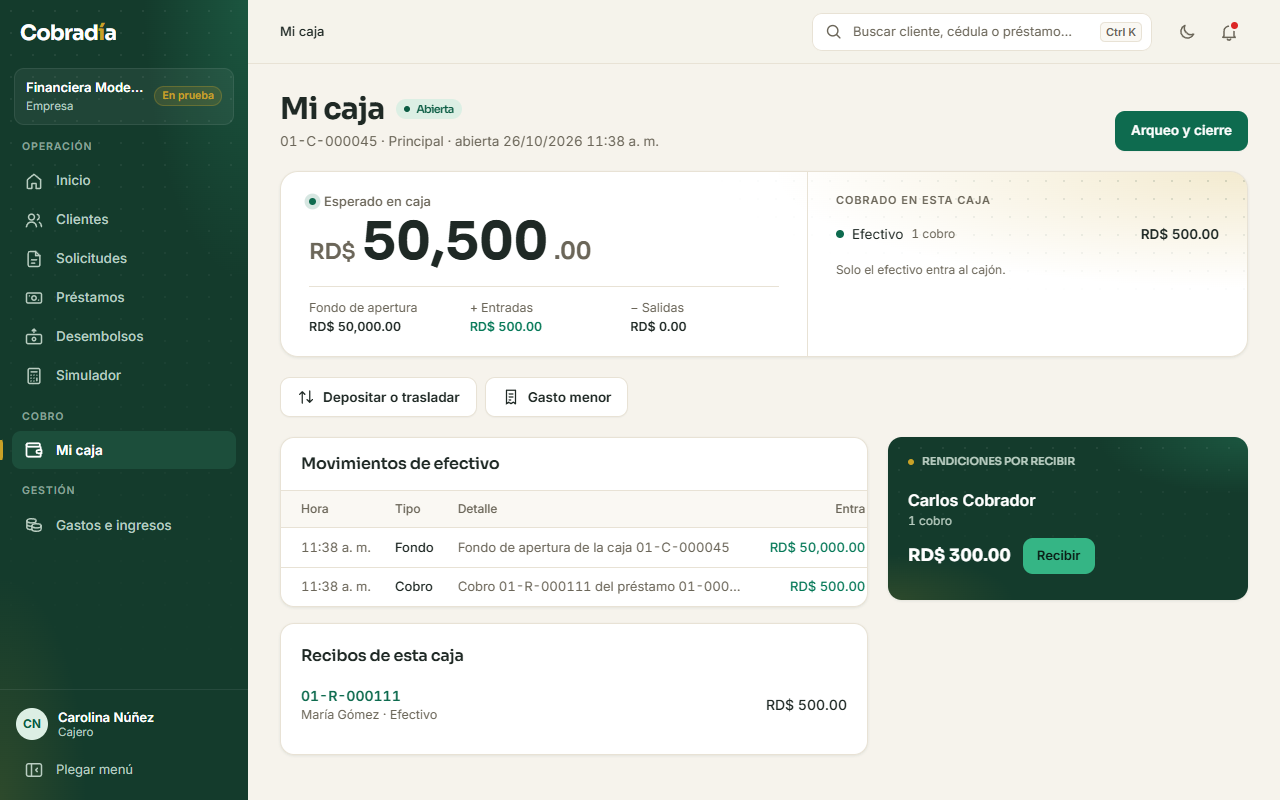
Task: Click the Ctrl K shortcut hint
Action: click(1121, 32)
